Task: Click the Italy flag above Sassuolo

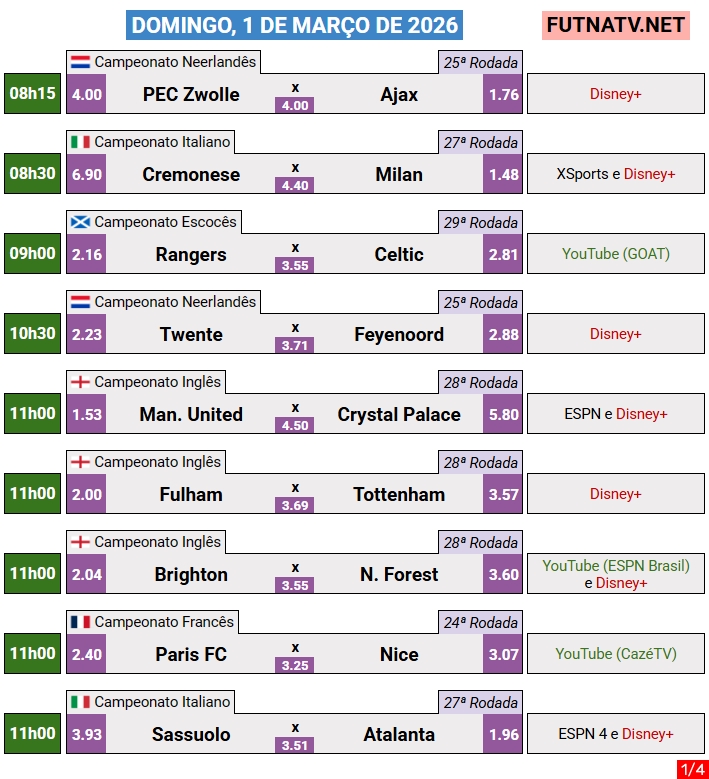Action: point(81,702)
